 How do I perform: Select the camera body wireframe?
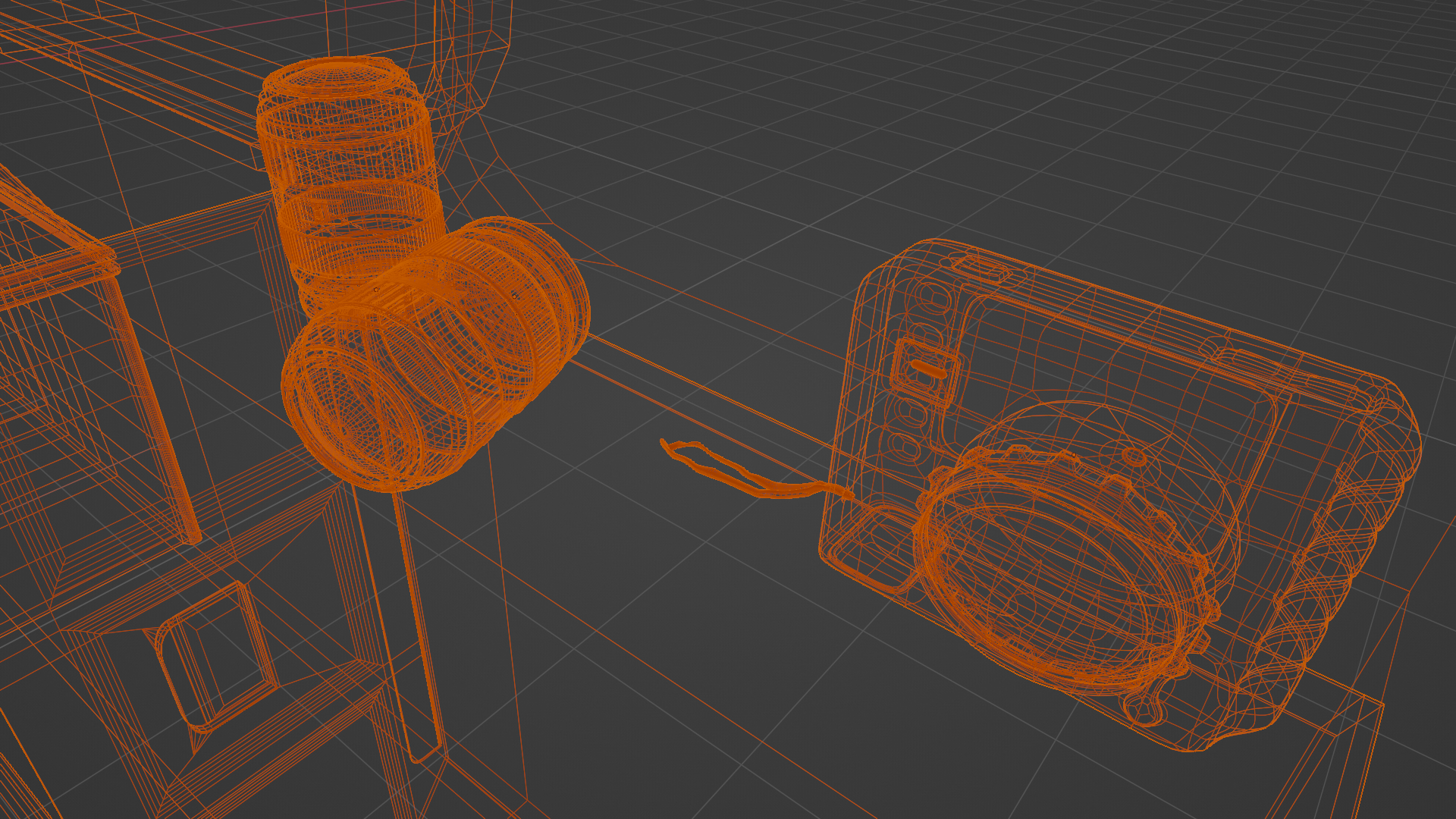click(x=1119, y=494)
